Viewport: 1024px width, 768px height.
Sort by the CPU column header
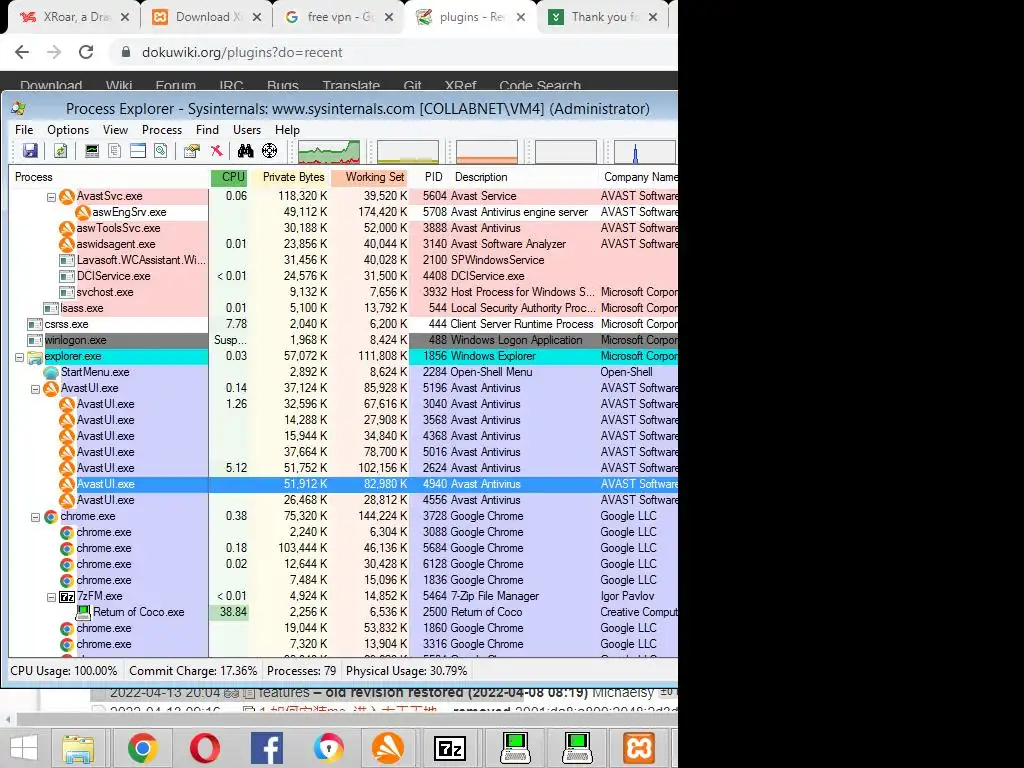229,177
